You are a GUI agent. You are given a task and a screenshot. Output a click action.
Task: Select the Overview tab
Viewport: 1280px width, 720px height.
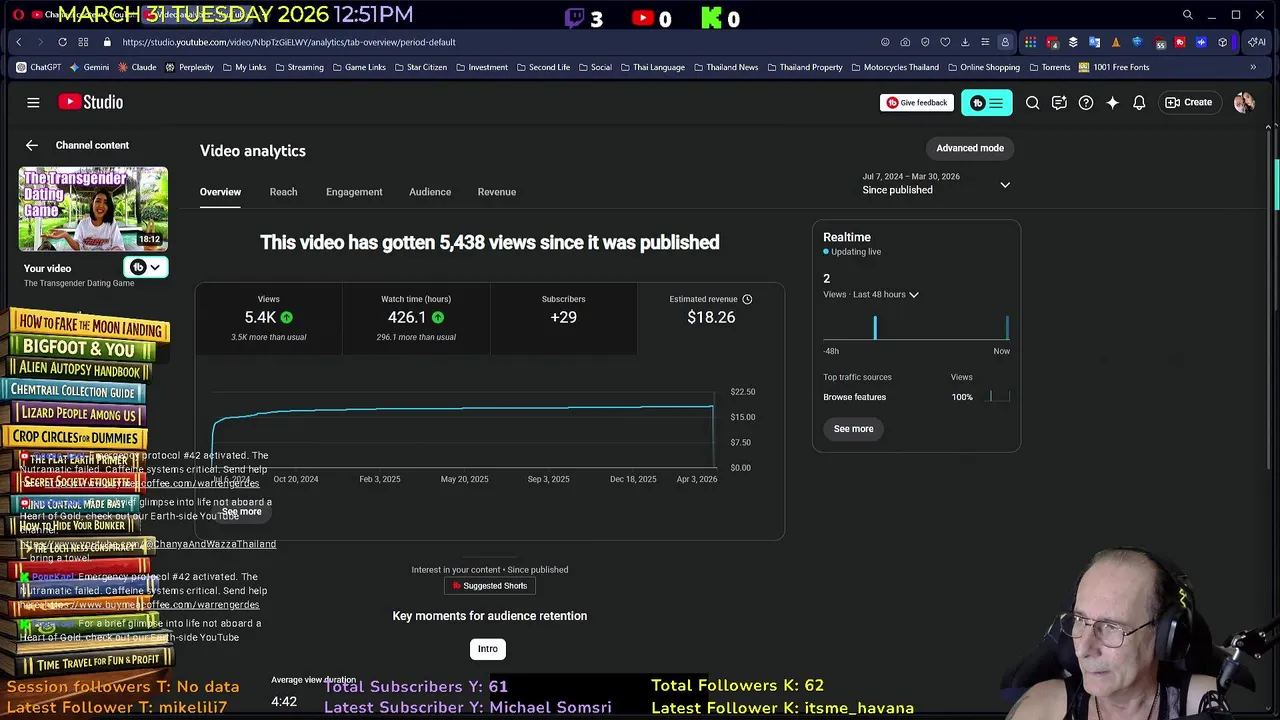[220, 192]
